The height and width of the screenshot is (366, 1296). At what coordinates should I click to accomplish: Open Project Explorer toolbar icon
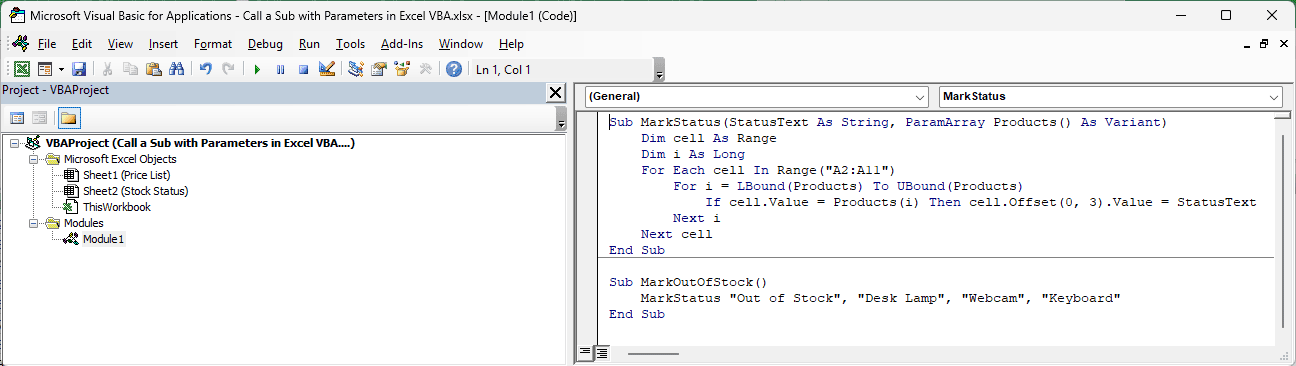click(356, 69)
